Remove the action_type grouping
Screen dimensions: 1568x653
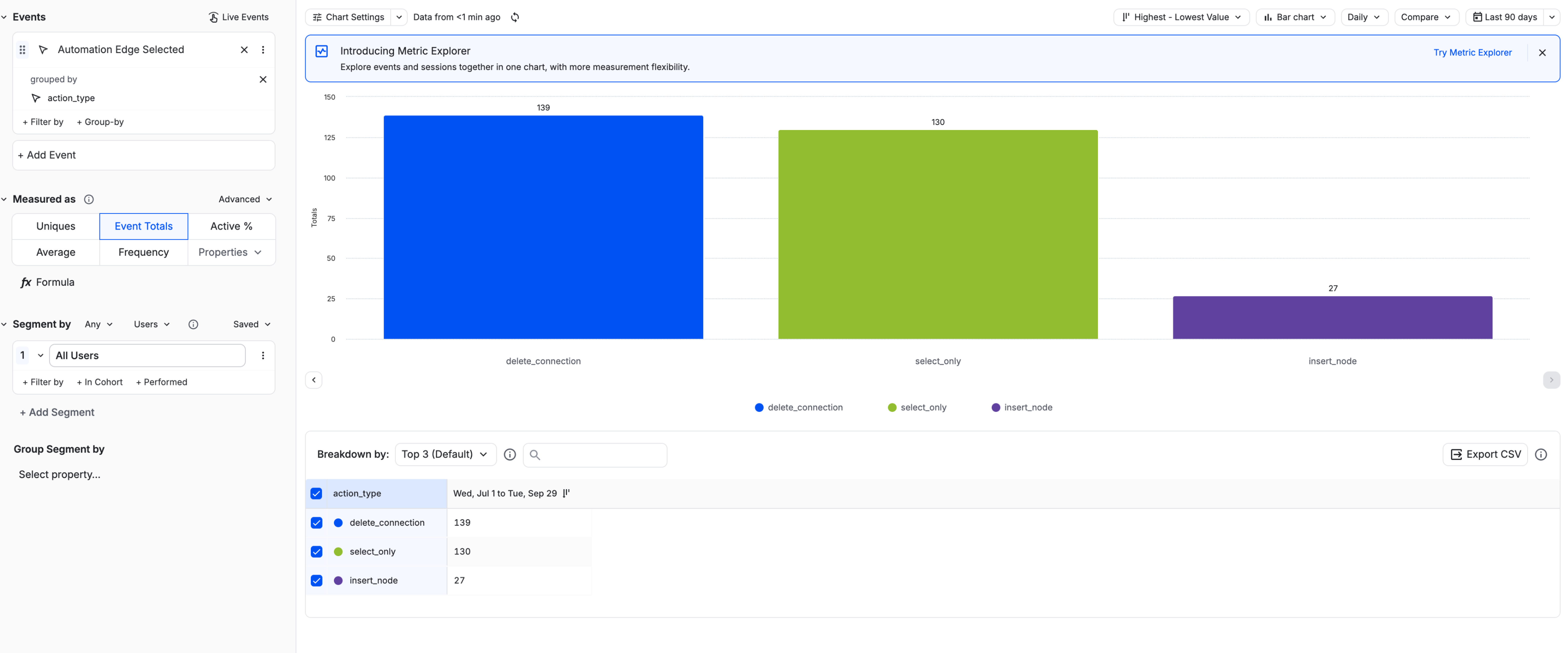[x=263, y=79]
